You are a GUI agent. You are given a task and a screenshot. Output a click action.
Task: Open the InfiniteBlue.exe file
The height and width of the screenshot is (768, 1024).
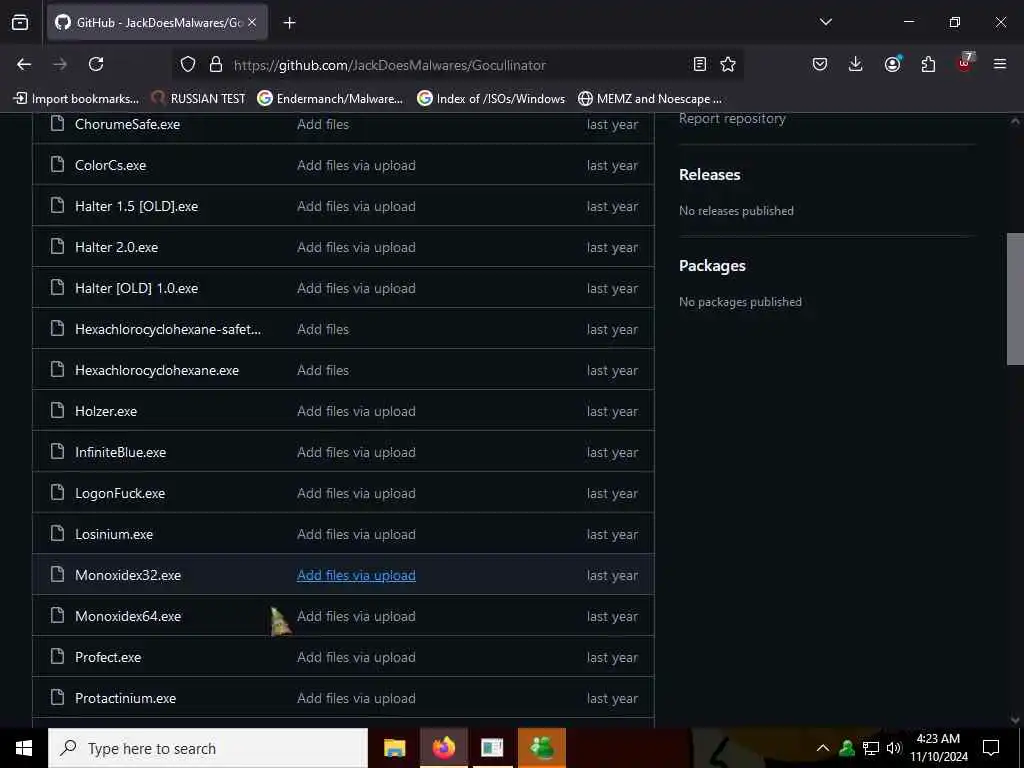click(120, 452)
